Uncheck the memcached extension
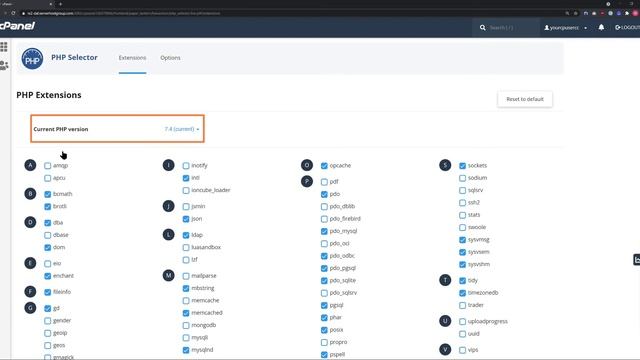Viewport: 640px width, 360px height. (186, 313)
